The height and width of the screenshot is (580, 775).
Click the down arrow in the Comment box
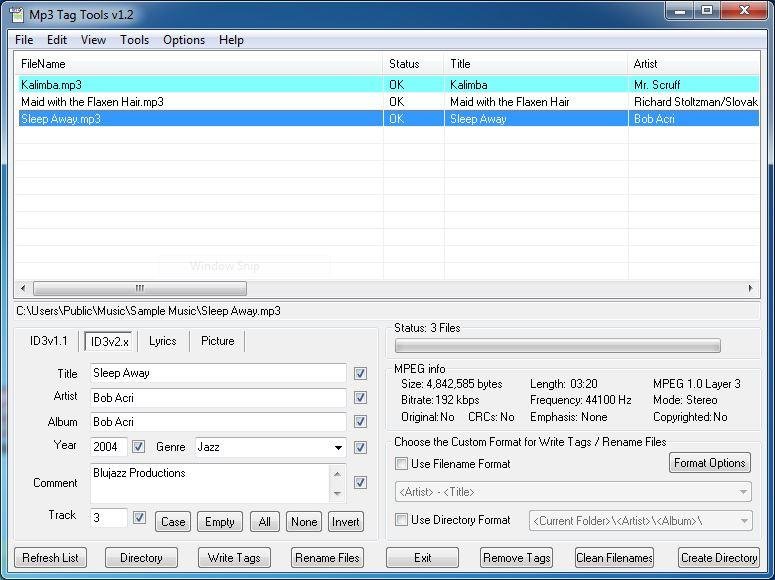(337, 492)
